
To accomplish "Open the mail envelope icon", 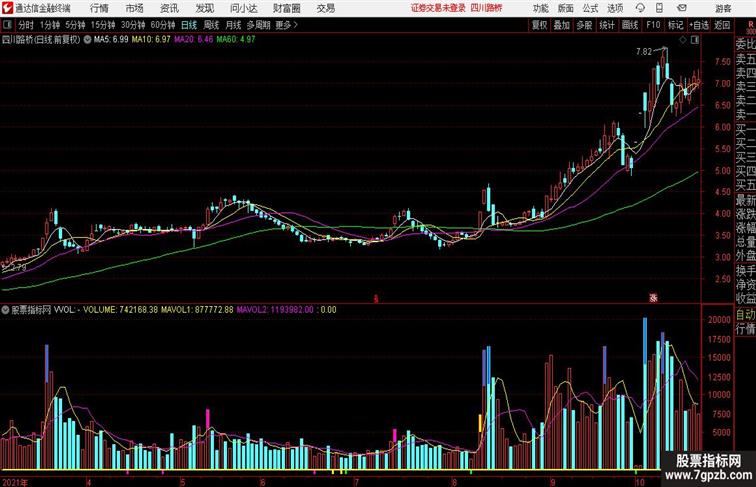I will pyautogui.click(x=682, y=8).
